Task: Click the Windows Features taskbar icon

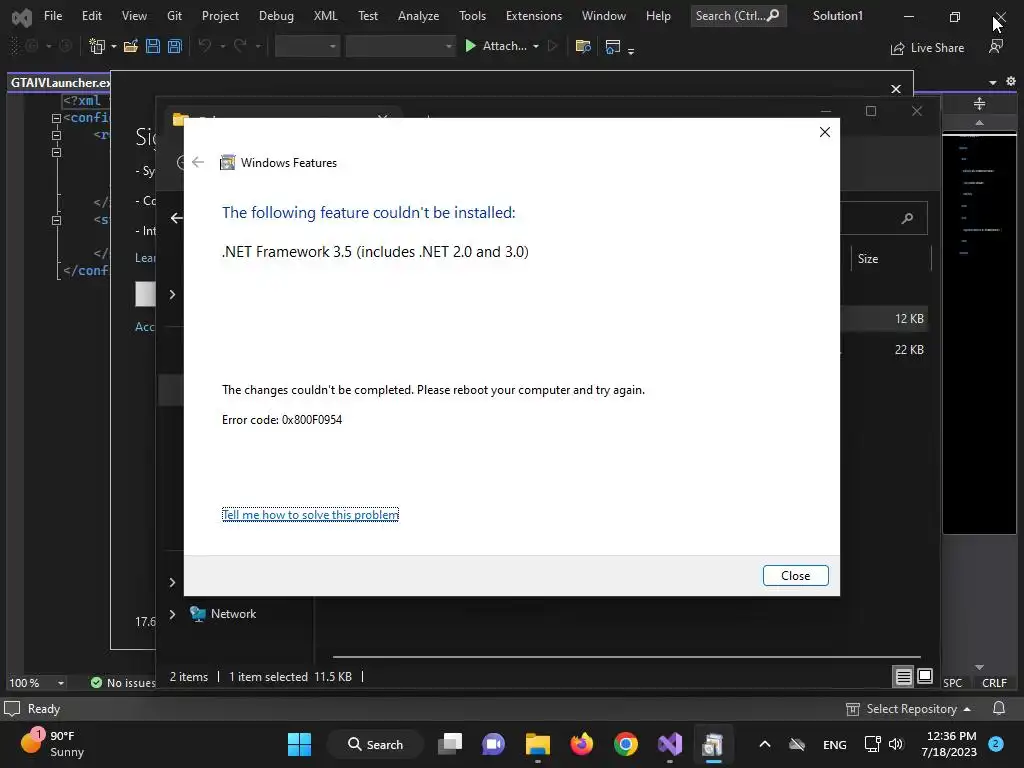Action: [x=713, y=744]
